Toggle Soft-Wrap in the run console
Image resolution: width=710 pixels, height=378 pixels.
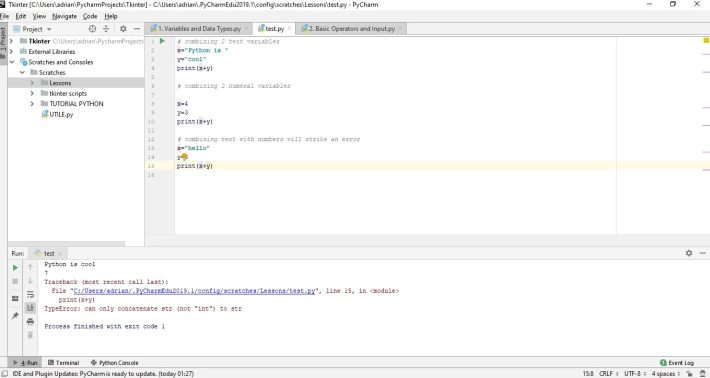coord(30,295)
